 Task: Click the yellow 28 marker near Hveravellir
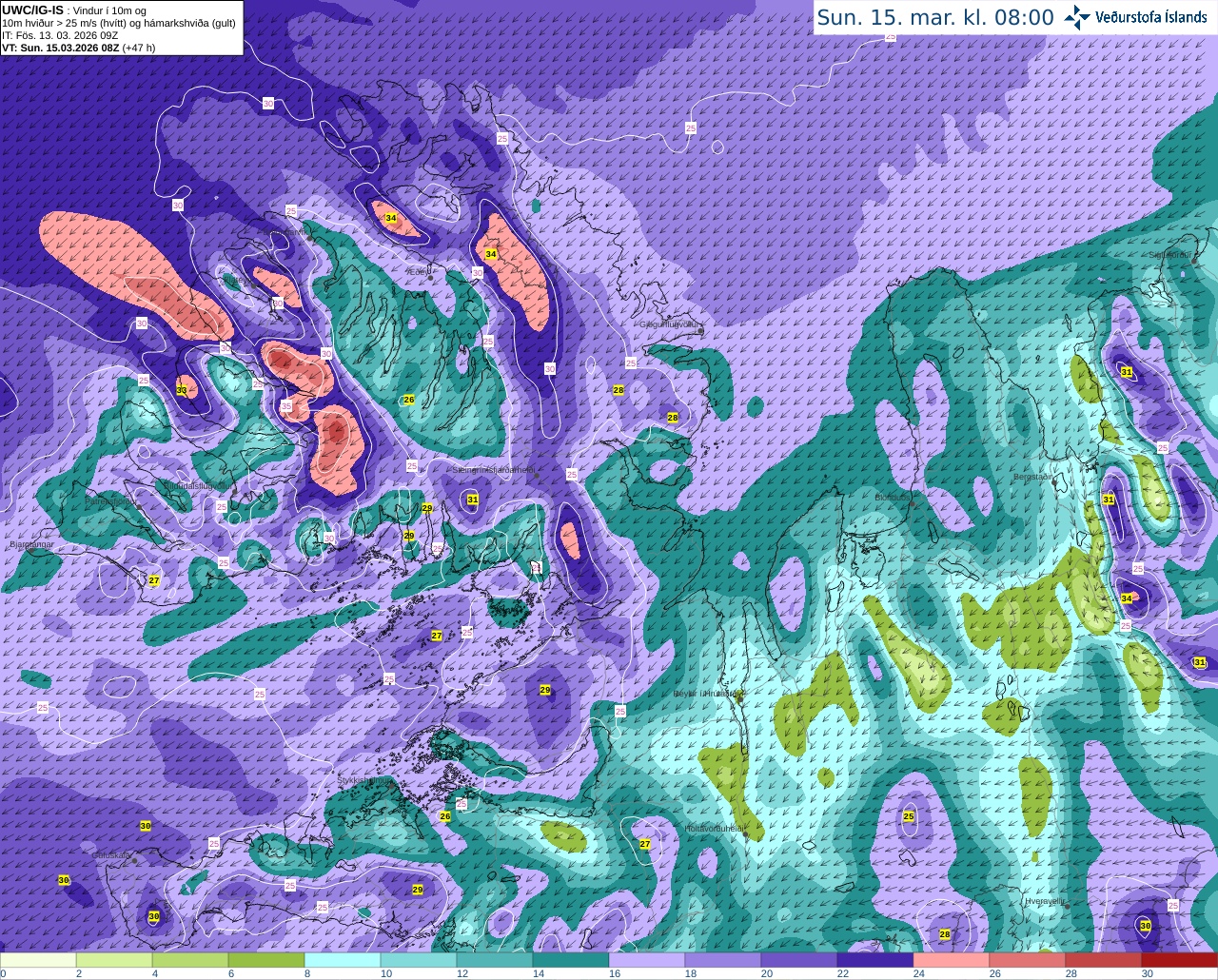point(945,934)
